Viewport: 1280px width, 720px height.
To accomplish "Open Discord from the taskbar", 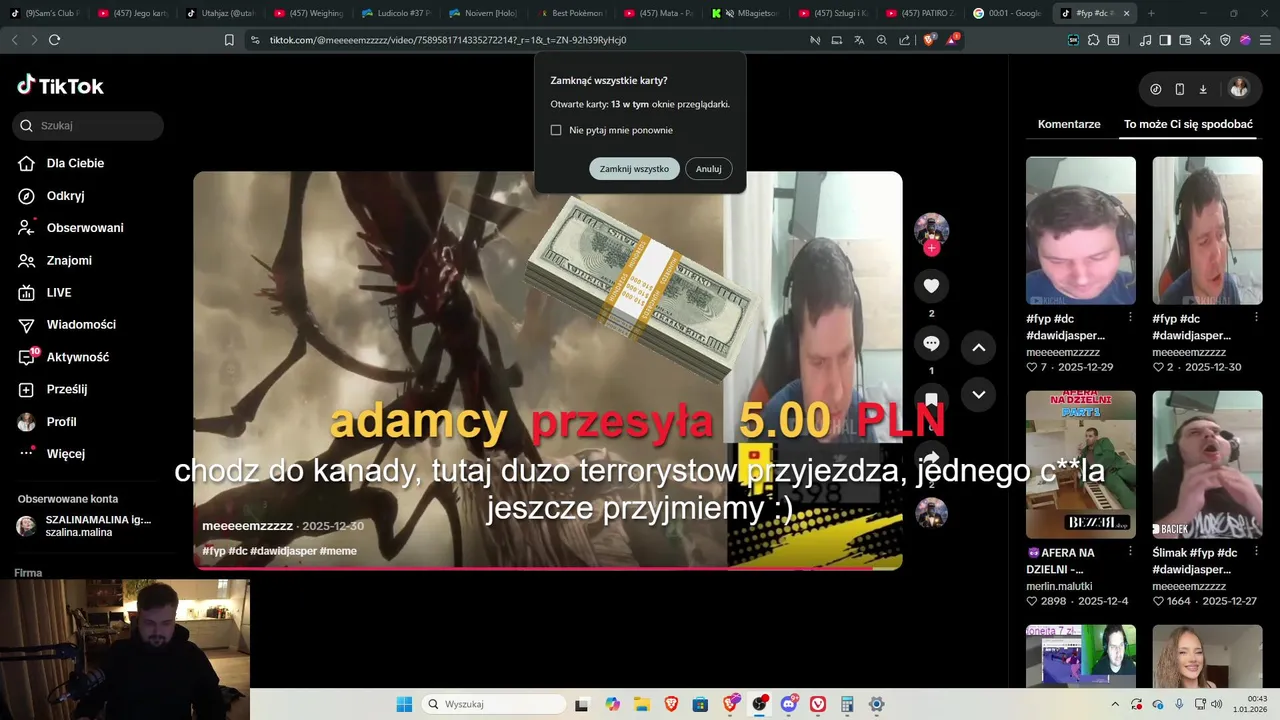I will click(x=789, y=704).
